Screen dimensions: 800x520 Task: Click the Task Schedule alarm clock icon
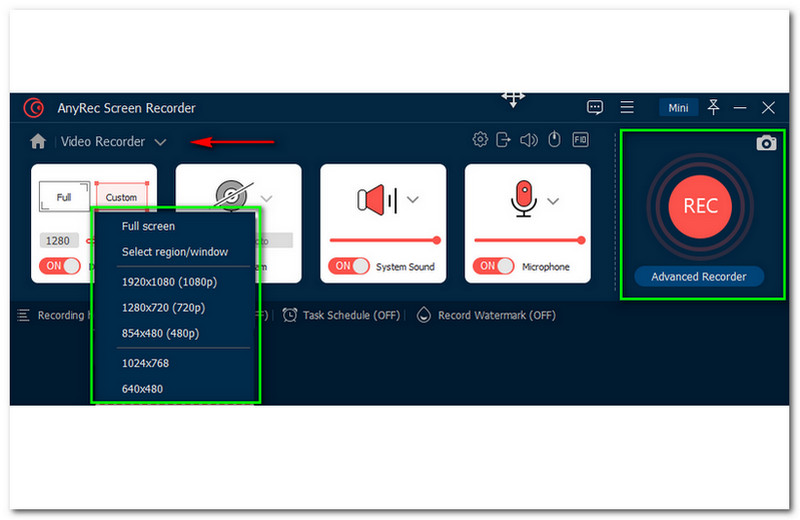tap(290, 315)
